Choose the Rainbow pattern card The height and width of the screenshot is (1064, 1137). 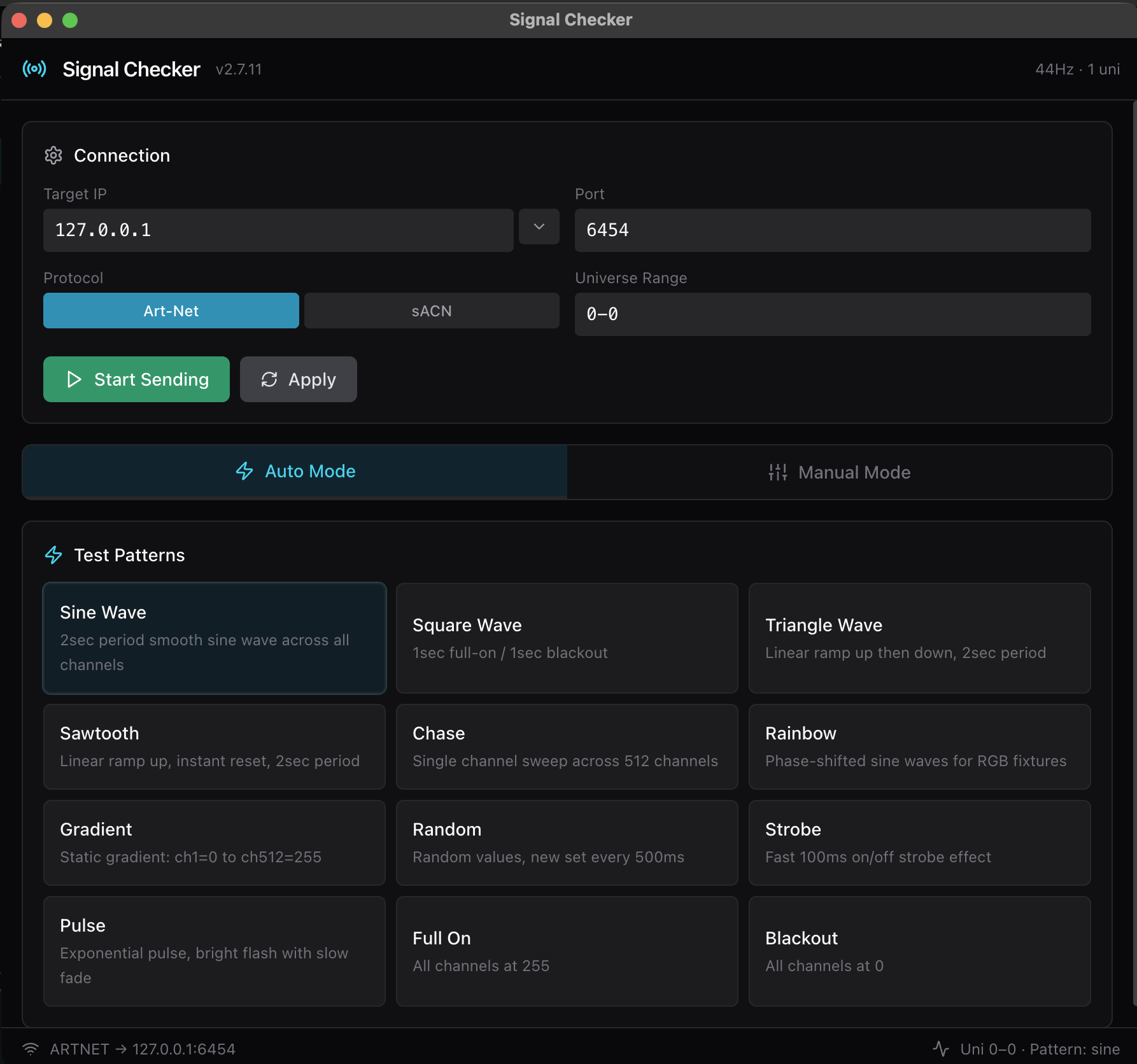920,746
